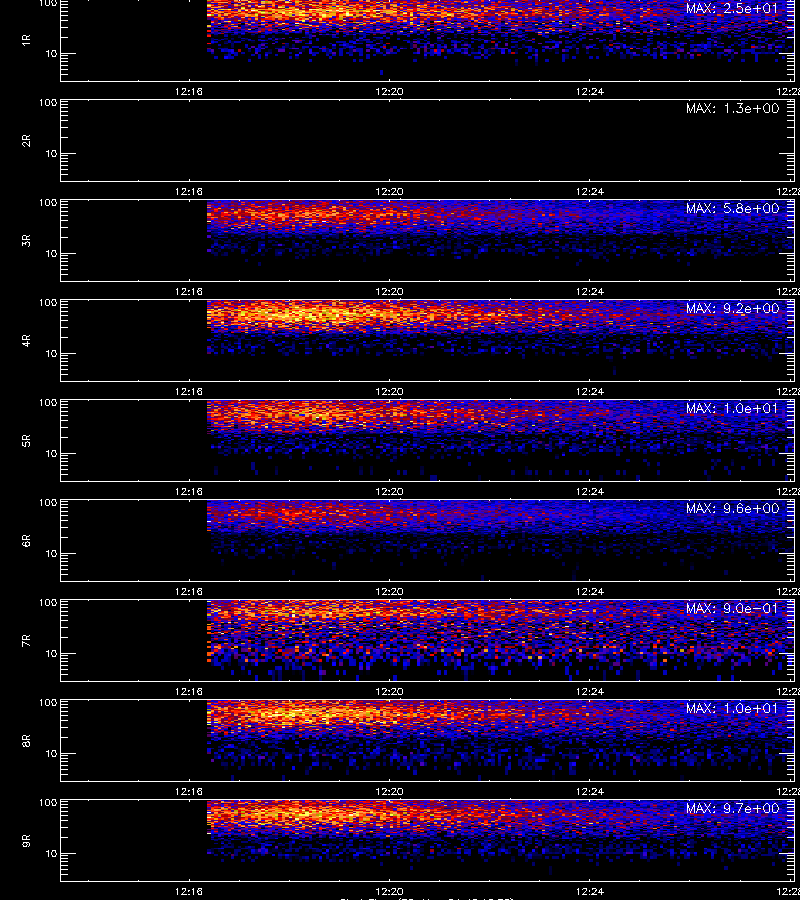Click the 12:24 time tick under panel 6R
The image size is (800, 900).
(590, 591)
